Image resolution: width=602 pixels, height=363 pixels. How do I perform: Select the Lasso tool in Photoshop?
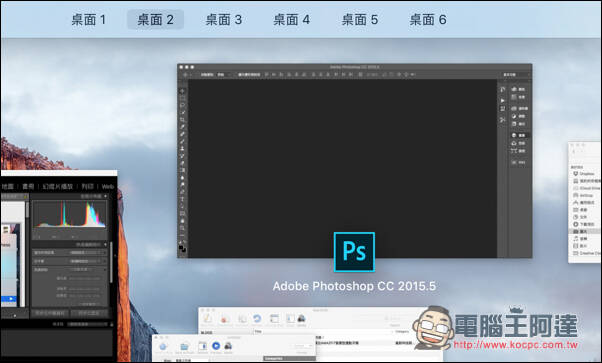pos(182,105)
